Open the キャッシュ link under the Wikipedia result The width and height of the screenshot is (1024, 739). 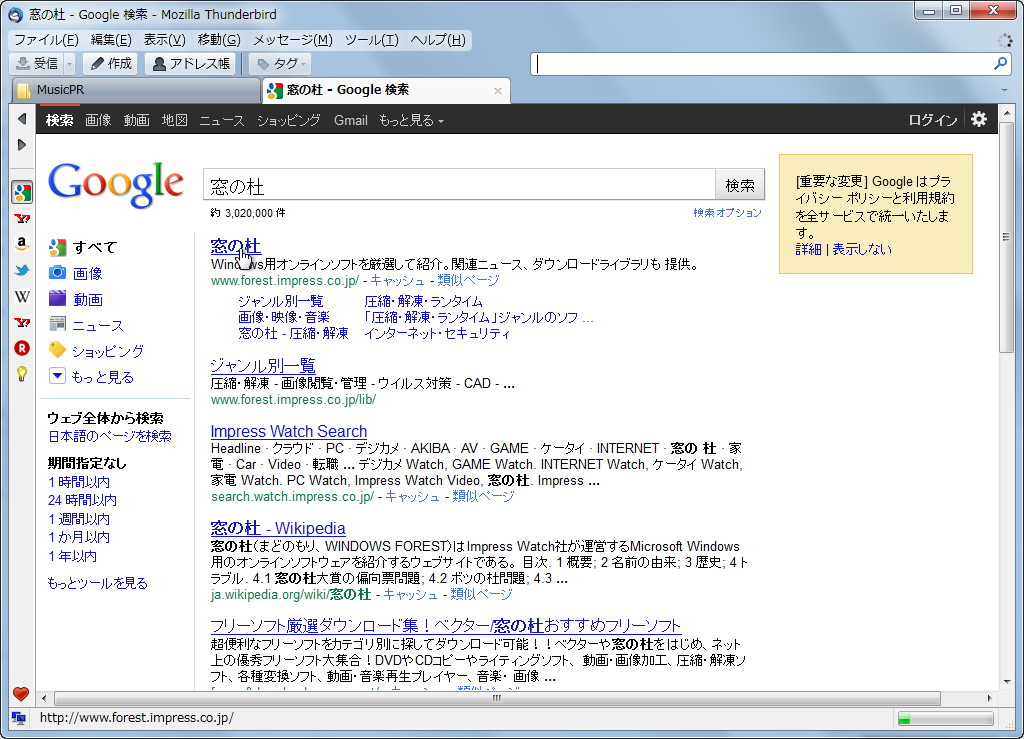pos(410,594)
